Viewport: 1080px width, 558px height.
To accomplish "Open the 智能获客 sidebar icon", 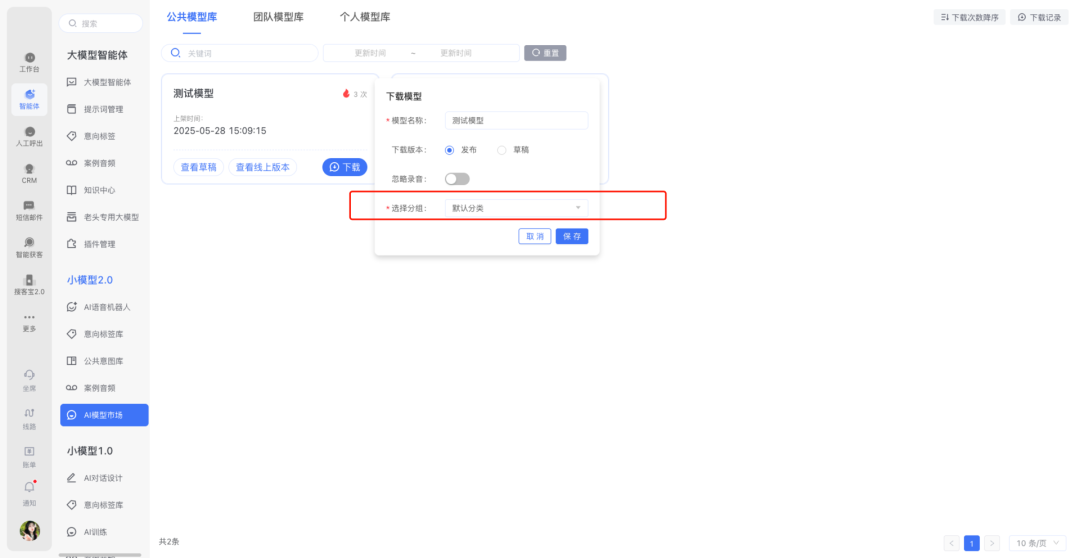I will point(29,244).
